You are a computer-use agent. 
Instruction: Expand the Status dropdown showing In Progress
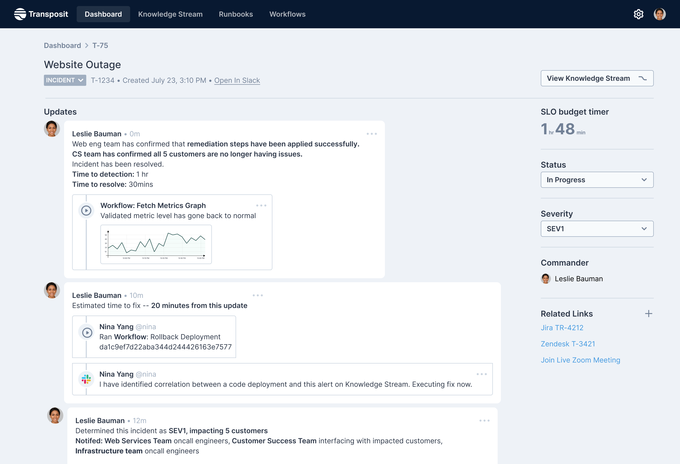click(597, 180)
